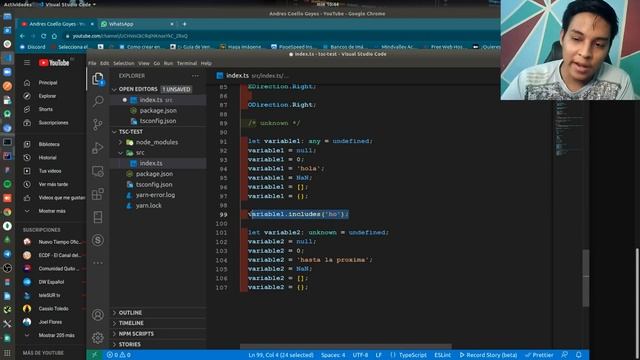Screen dimensions: 640x360
Task: Click YouTube logo in Chrome window
Action: click(54, 63)
